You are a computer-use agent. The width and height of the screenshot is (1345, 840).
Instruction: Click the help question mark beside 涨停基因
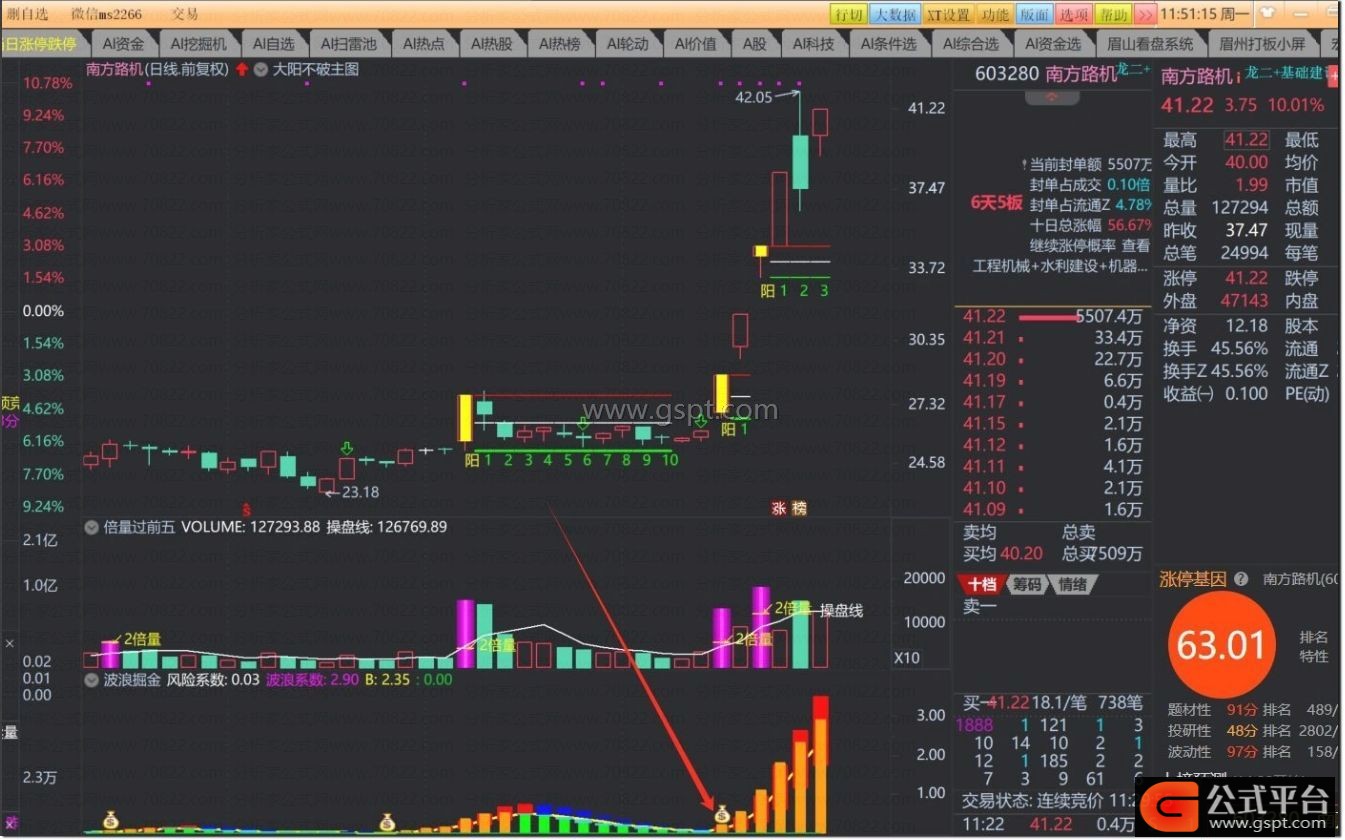1241,579
